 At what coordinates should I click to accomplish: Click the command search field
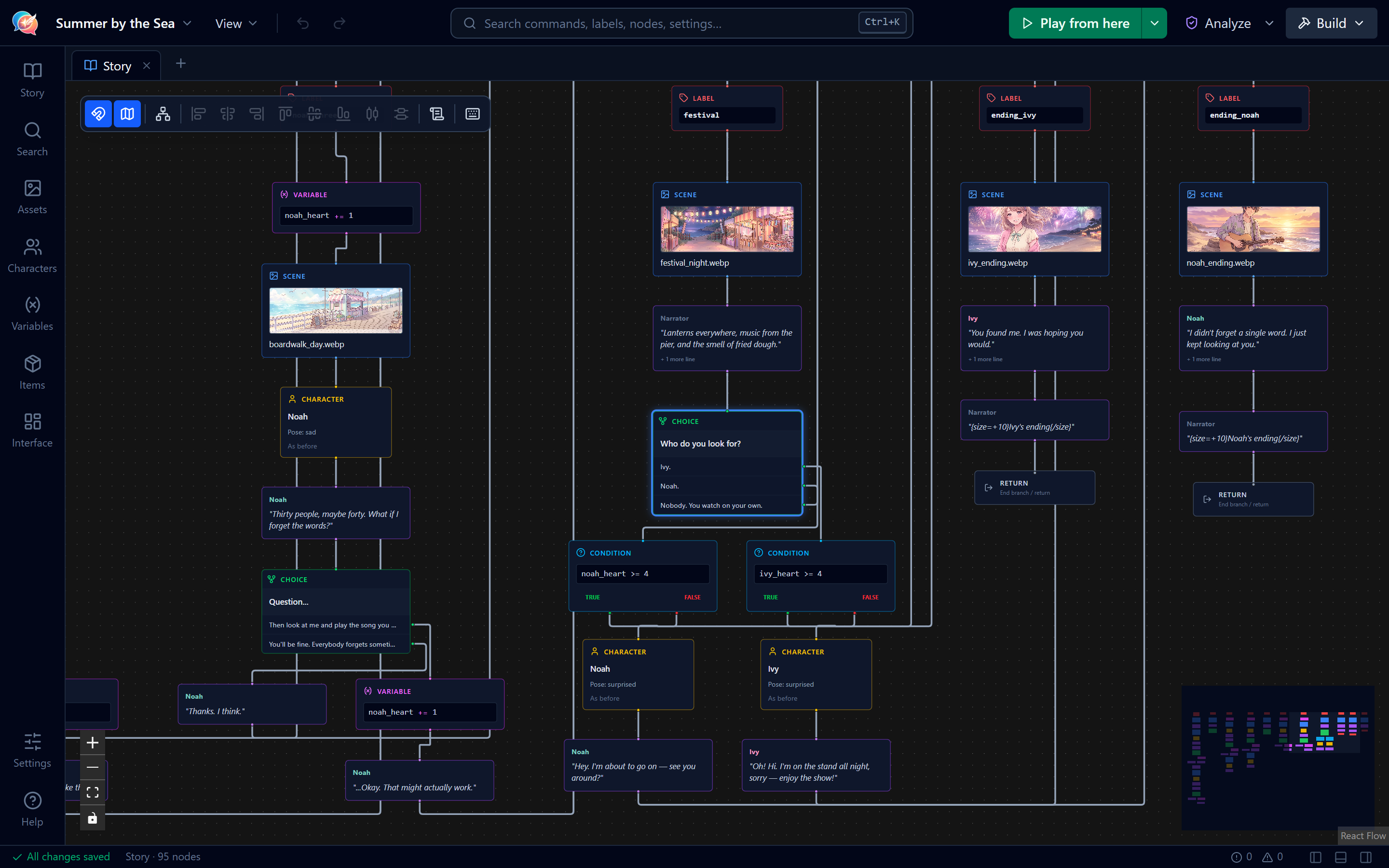[682, 23]
